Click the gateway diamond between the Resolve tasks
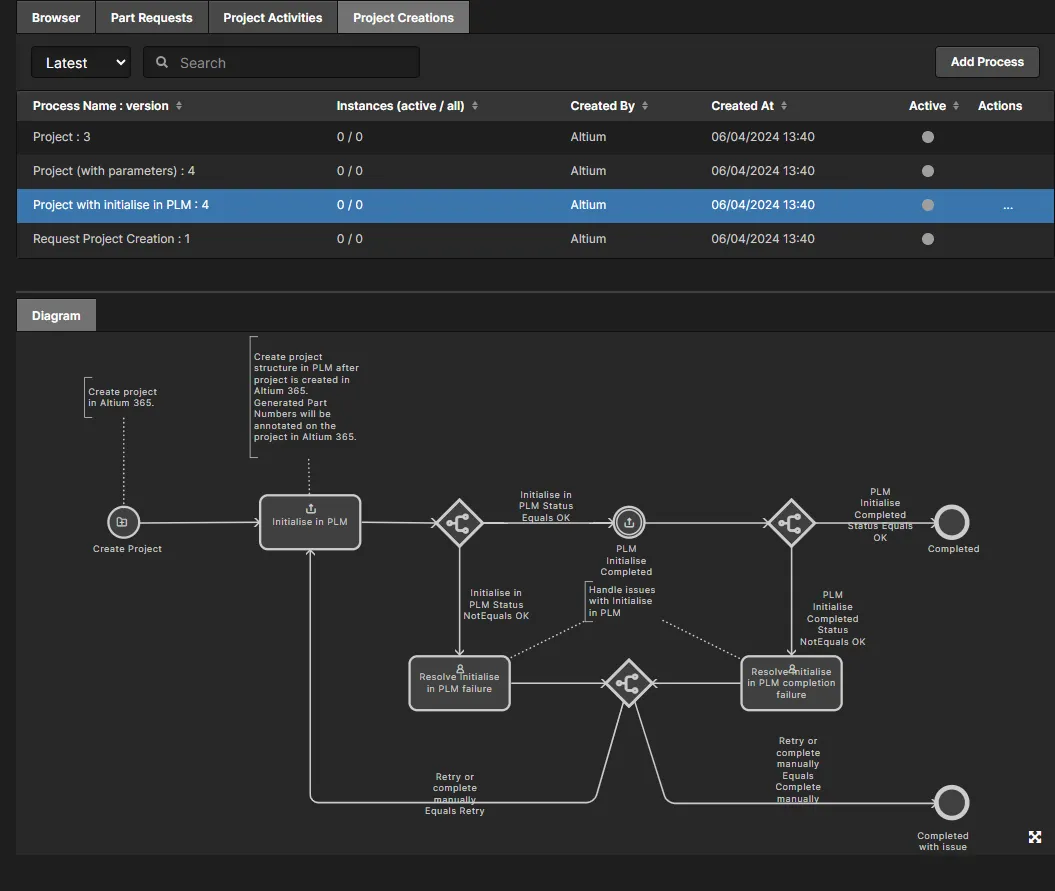 point(628,683)
